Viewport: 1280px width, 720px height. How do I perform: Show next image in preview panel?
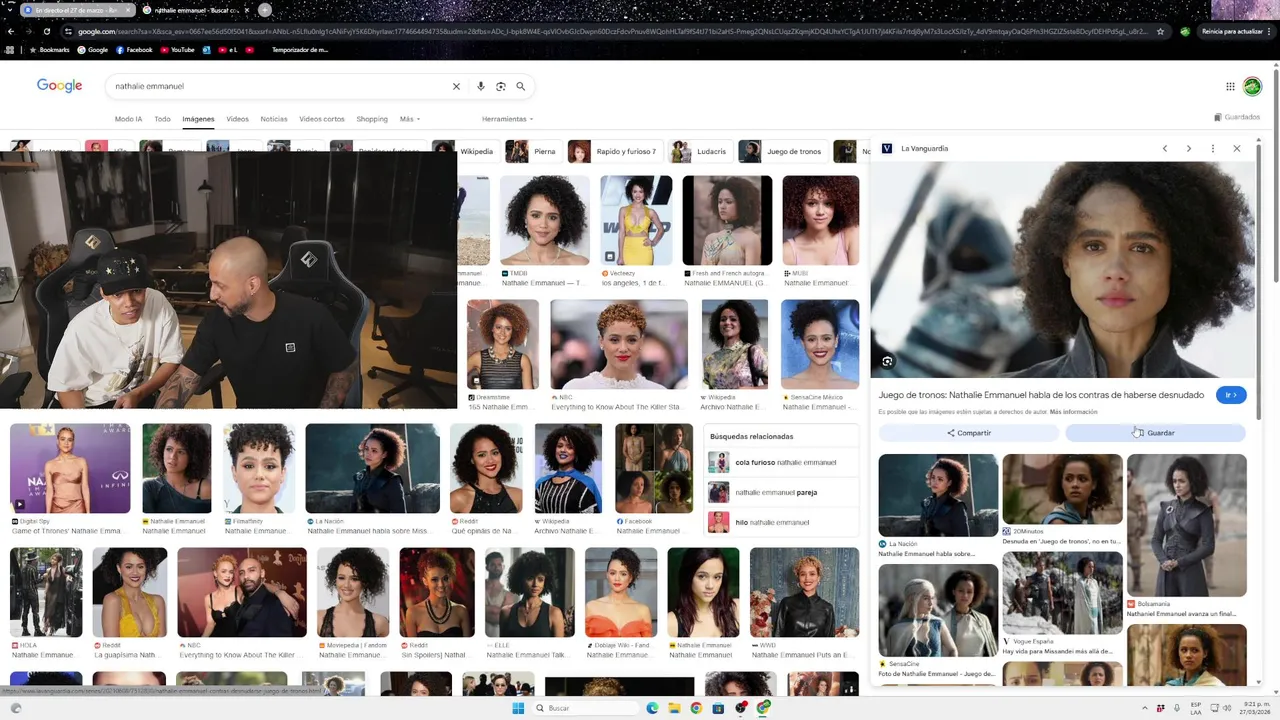pyautogui.click(x=1189, y=148)
